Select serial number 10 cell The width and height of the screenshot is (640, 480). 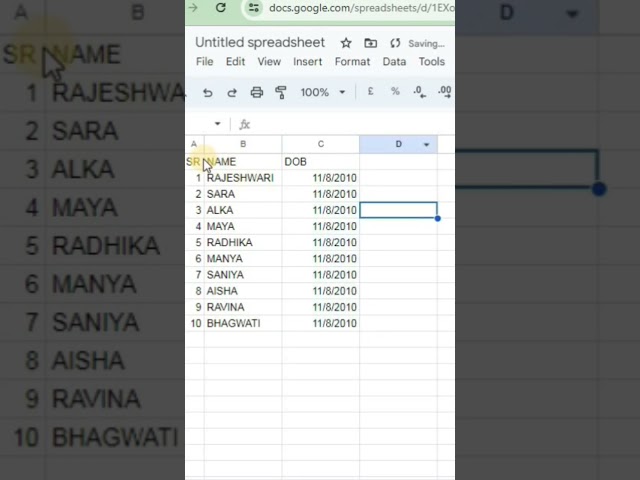(195, 323)
